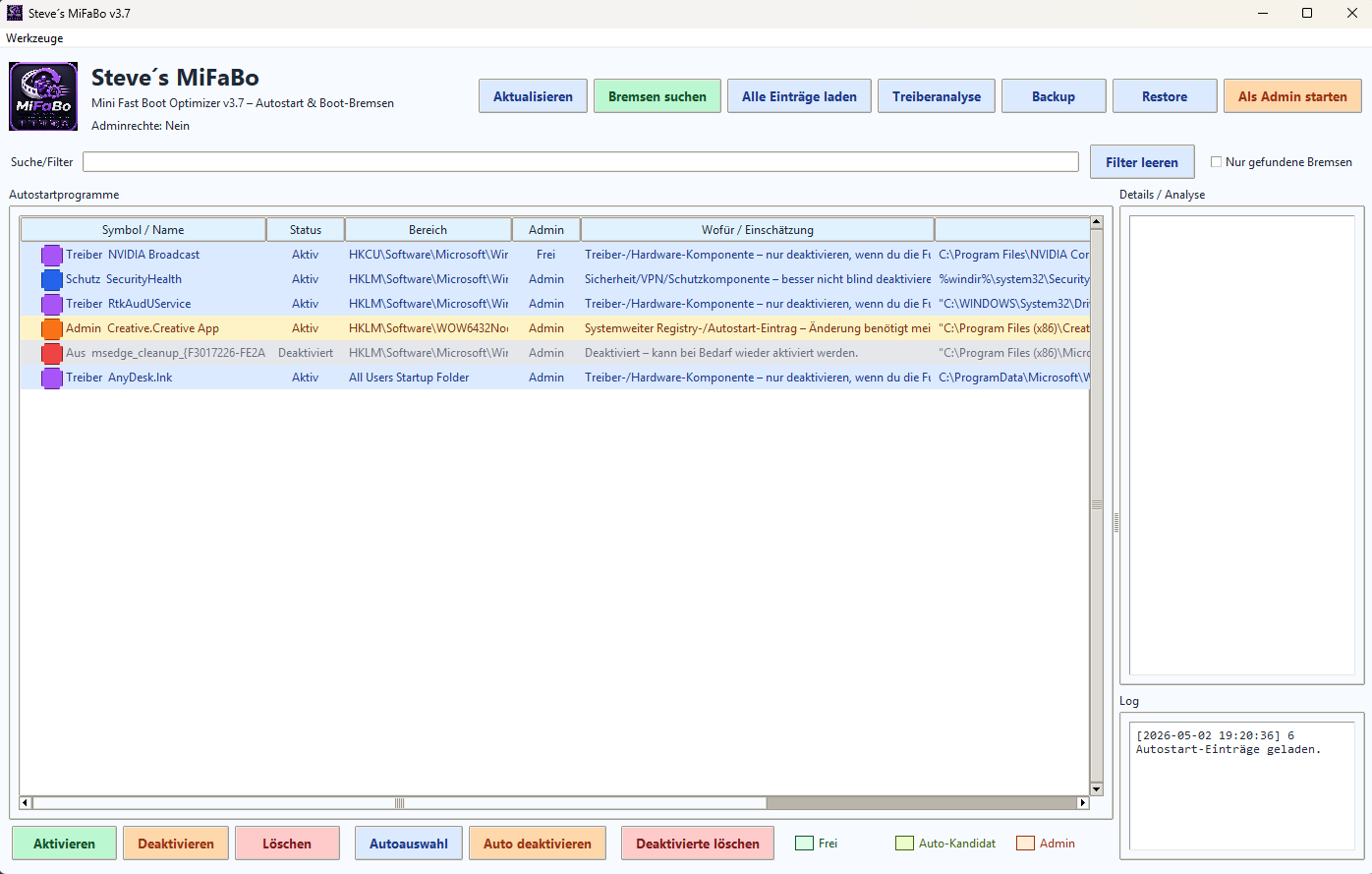Click the orange Admin legend swatch

[1025, 844]
